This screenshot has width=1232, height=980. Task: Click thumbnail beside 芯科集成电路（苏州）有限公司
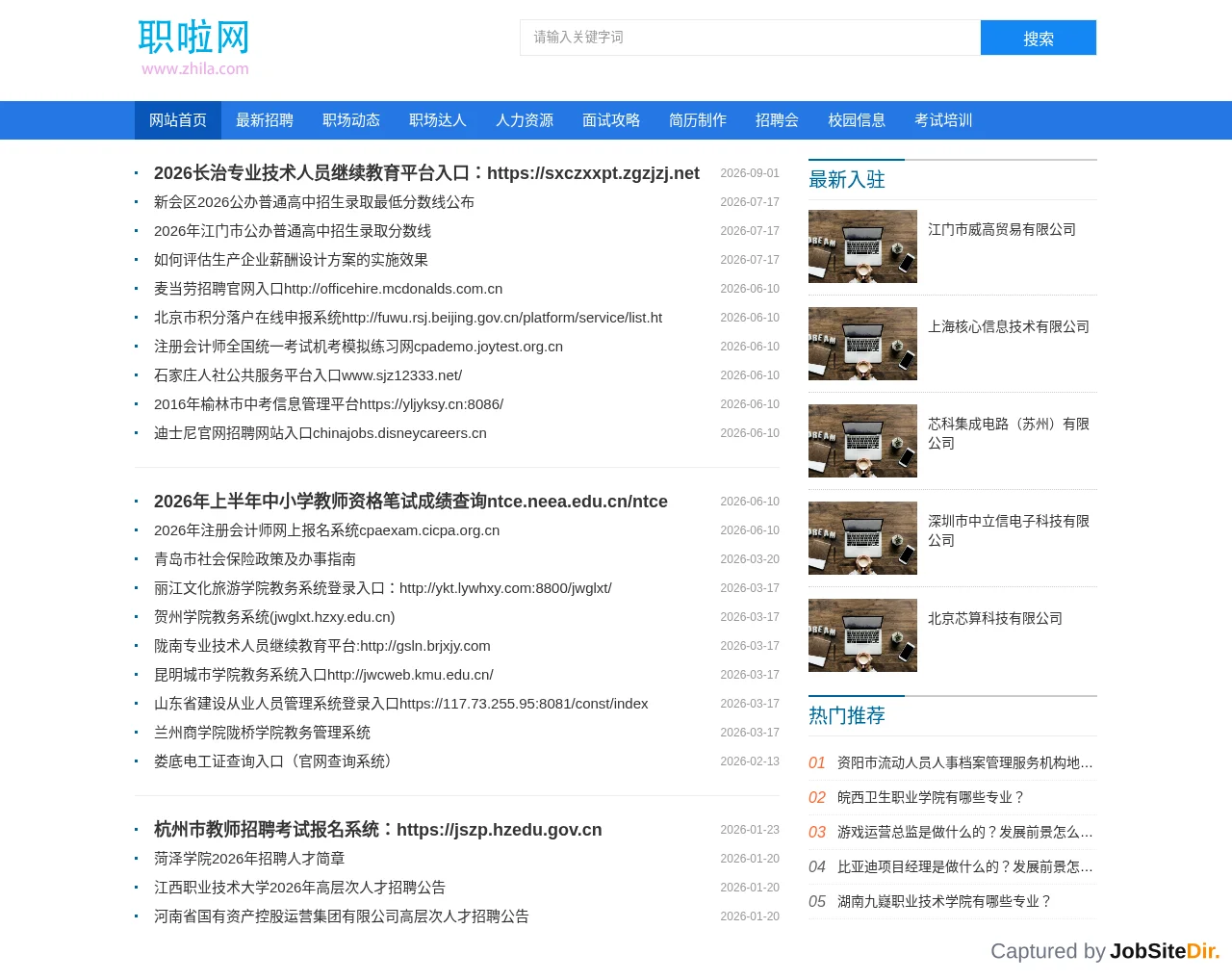pyautogui.click(x=862, y=441)
